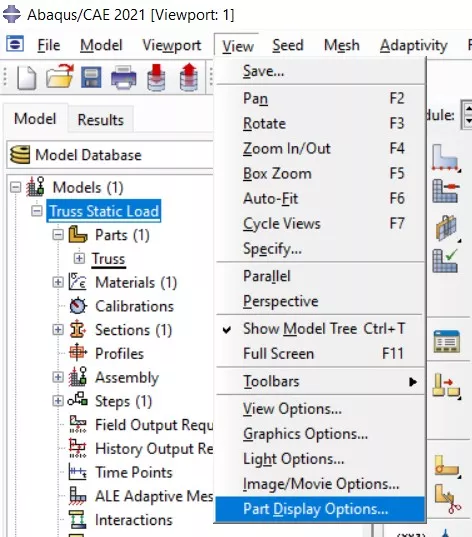Click the Open file folder icon
This screenshot has width=472, height=537.
[60, 77]
